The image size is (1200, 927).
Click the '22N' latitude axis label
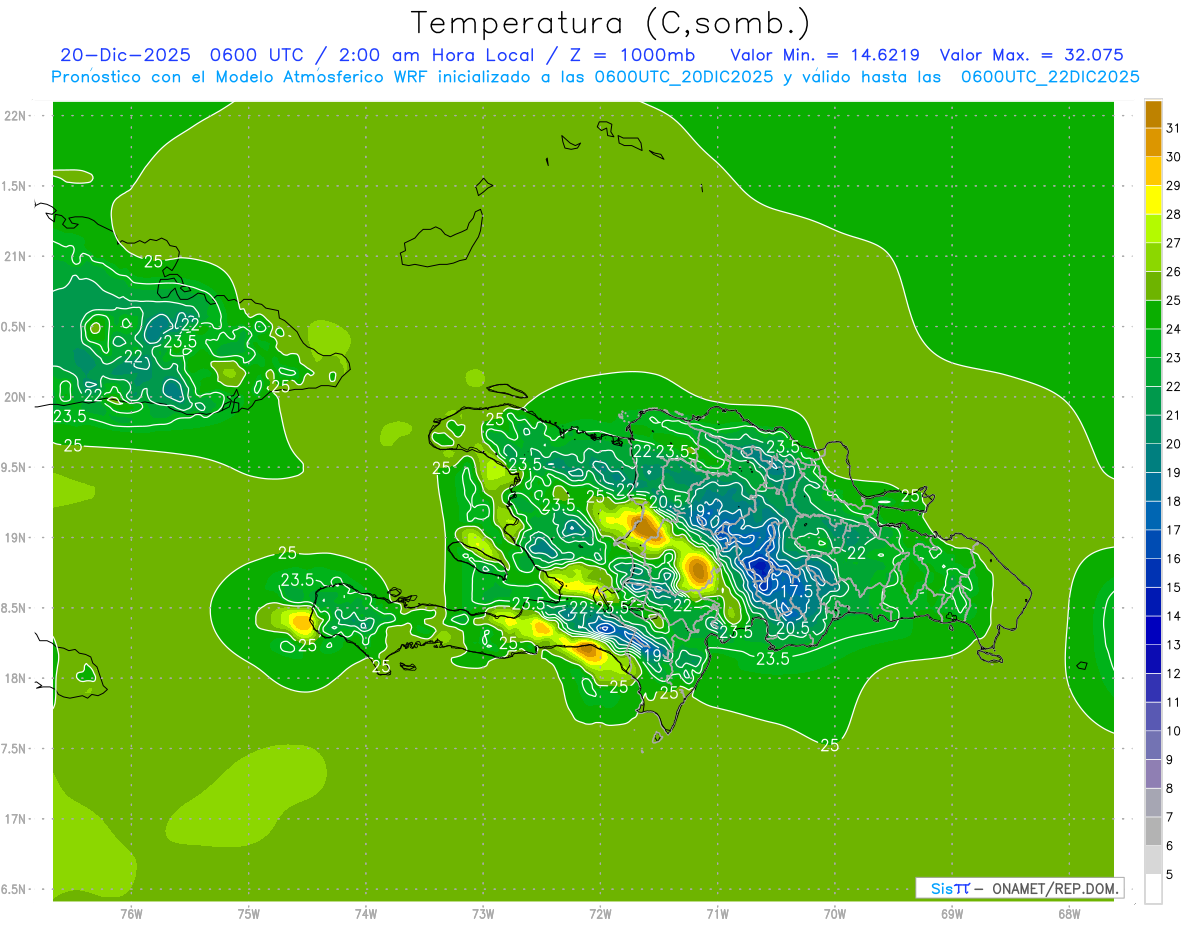click(x=16, y=116)
